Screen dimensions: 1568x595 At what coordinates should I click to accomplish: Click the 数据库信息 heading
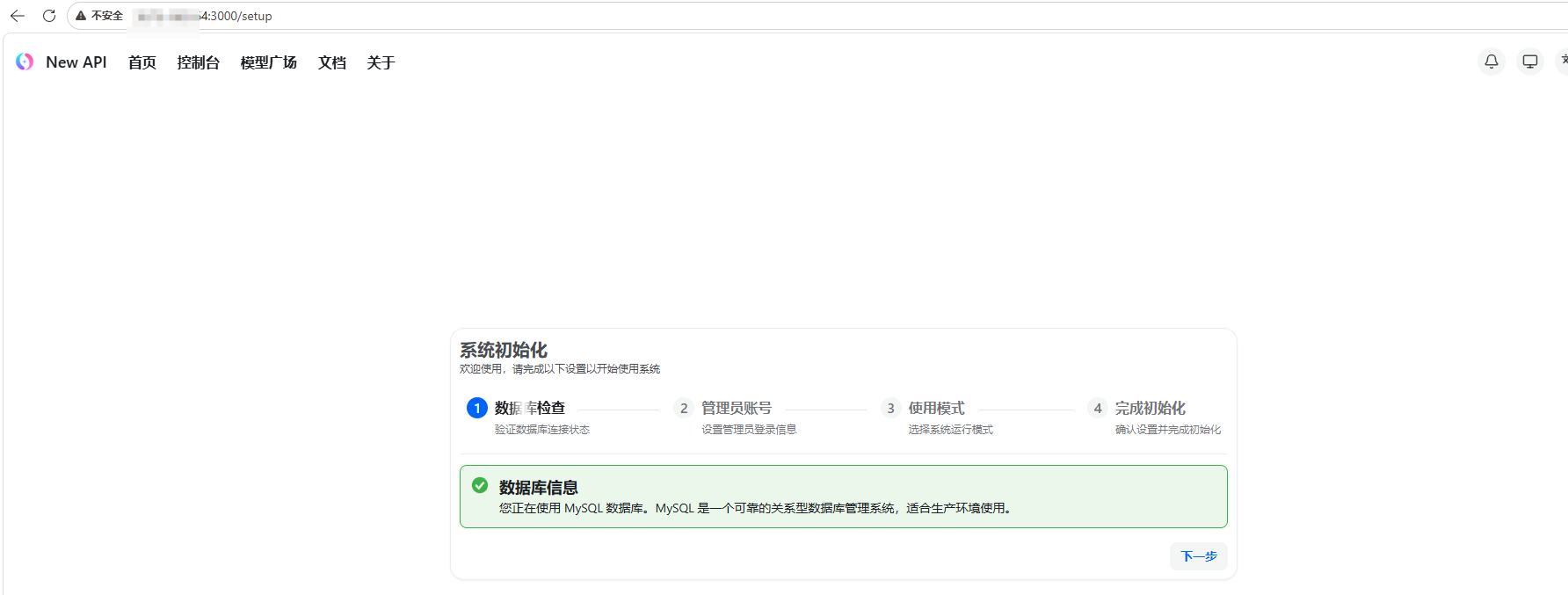point(539,488)
